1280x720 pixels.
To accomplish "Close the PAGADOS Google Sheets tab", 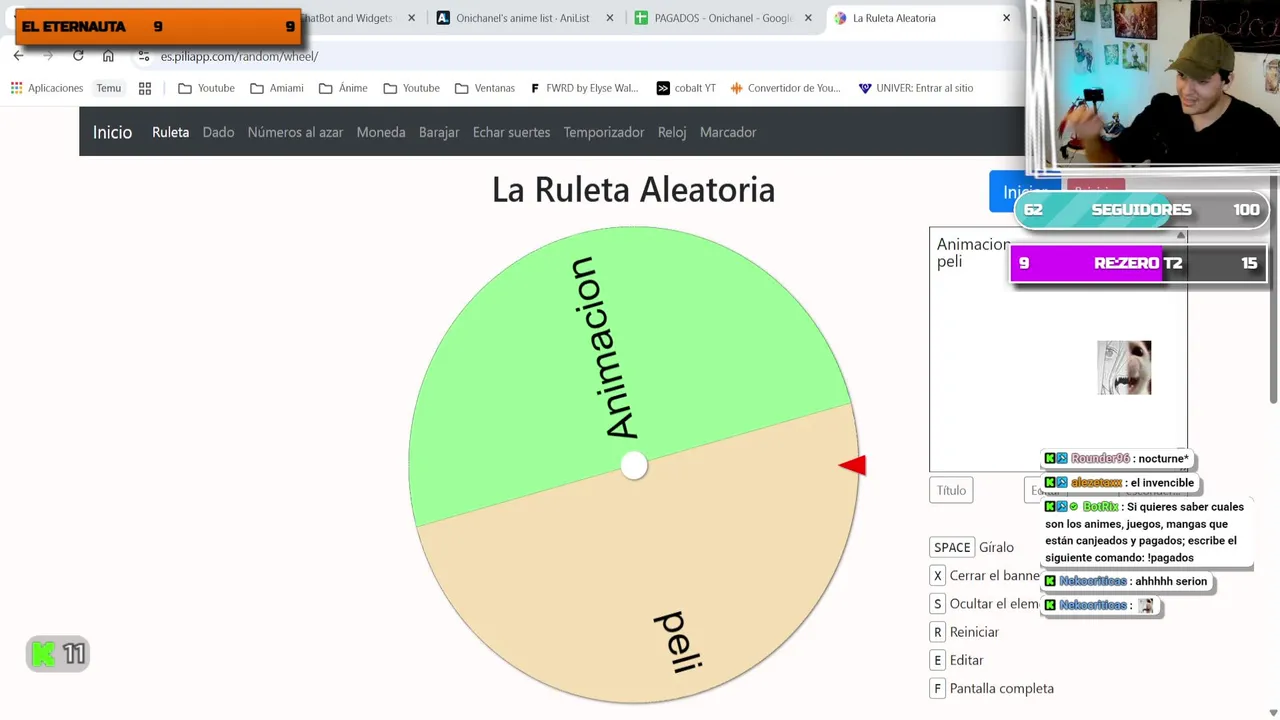I will (808, 18).
